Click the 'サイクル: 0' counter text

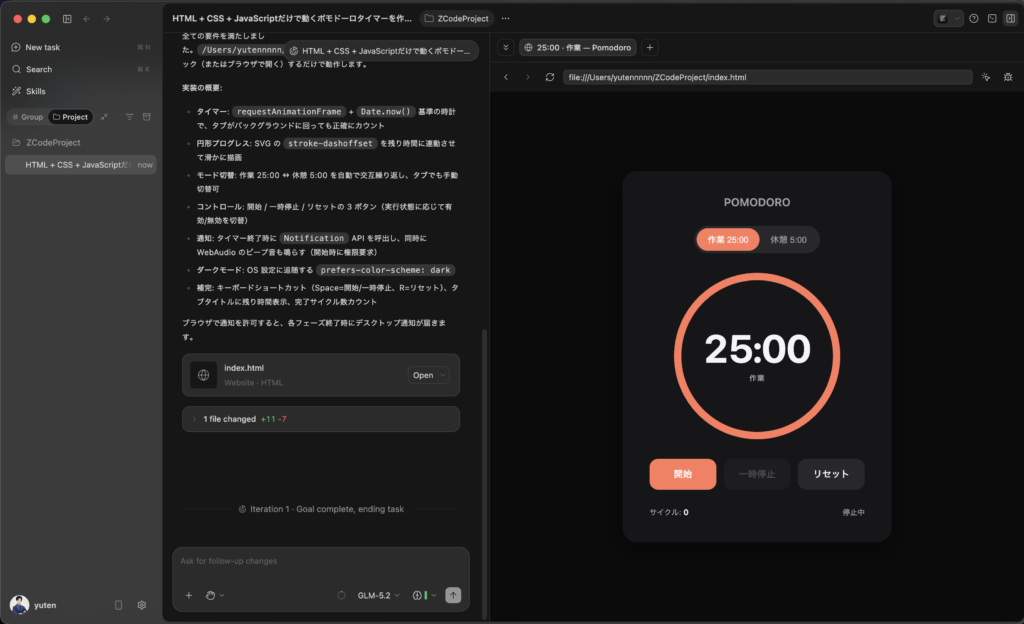[669, 512]
